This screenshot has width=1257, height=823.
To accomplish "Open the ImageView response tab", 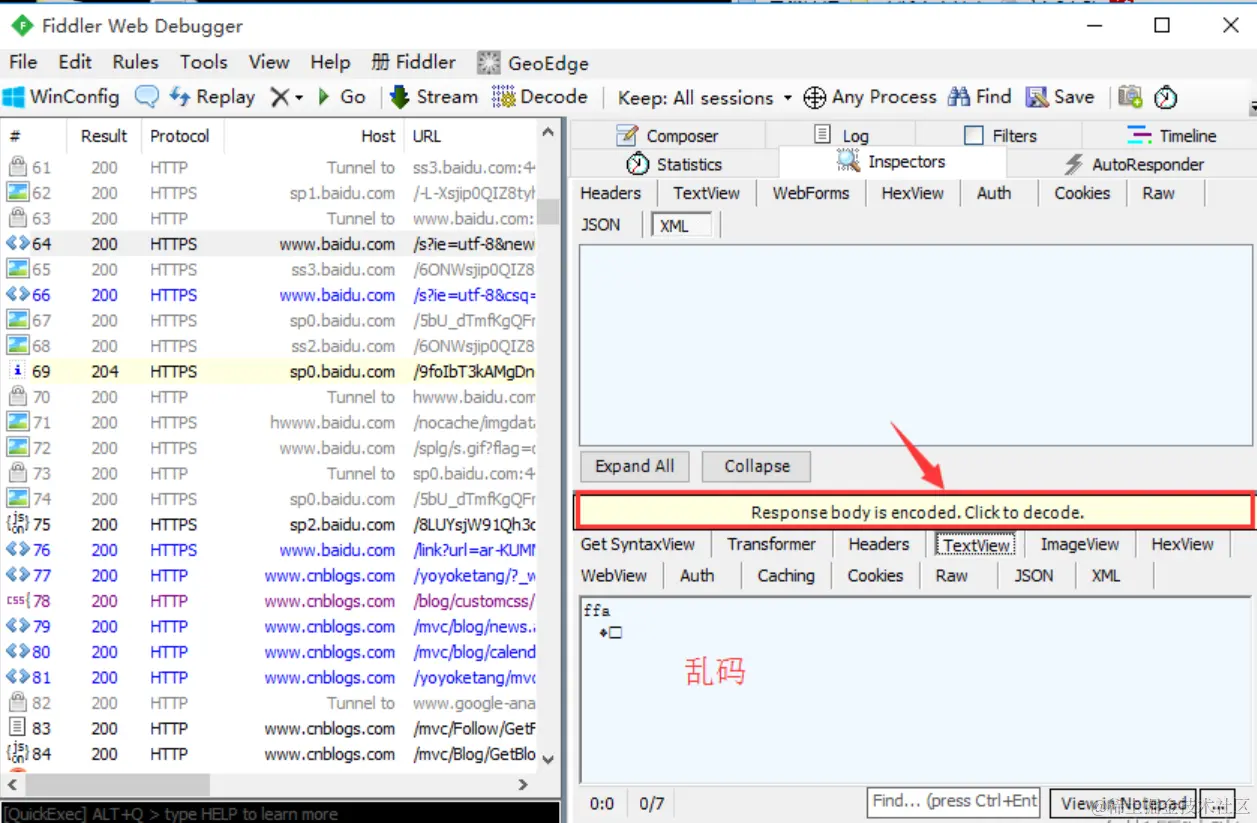I will point(1079,544).
